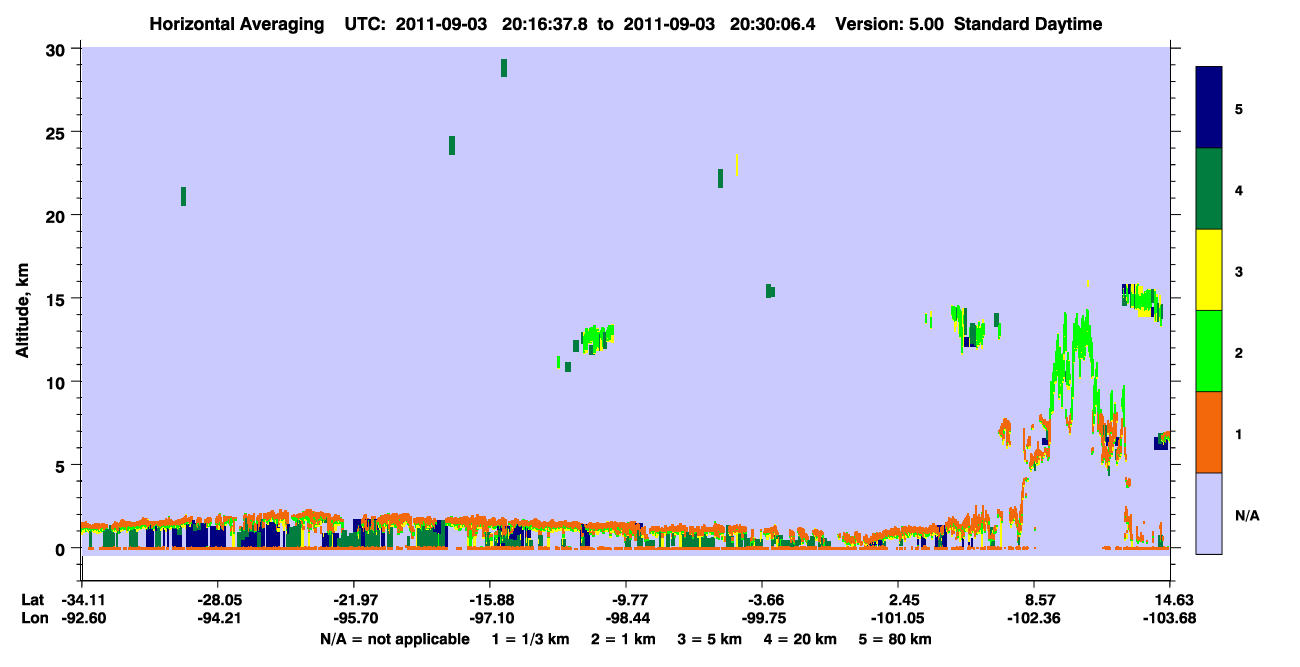Image resolution: width=1300 pixels, height=667 pixels.
Task: Click the 'N/A = not applicable' legend text
Action: tap(395, 639)
